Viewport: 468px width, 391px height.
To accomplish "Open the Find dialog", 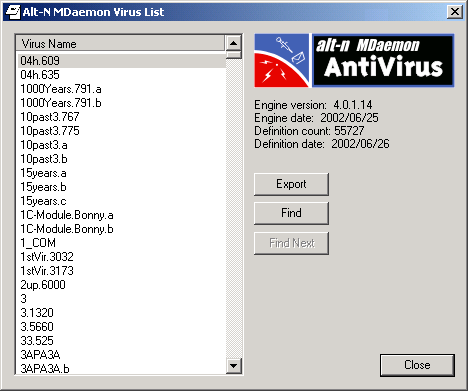I will click(291, 213).
